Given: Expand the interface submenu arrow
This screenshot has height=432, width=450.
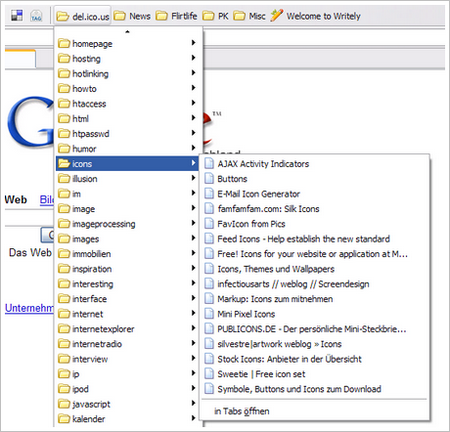Looking at the screenshot, I should (193, 298).
